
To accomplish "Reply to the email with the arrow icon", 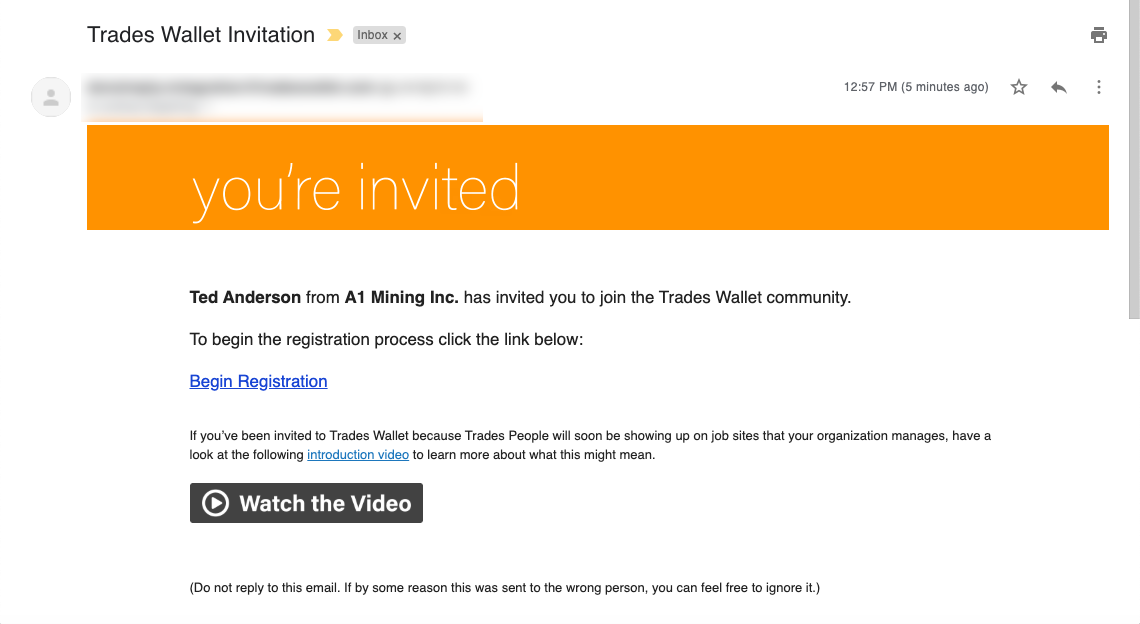I will [x=1059, y=87].
